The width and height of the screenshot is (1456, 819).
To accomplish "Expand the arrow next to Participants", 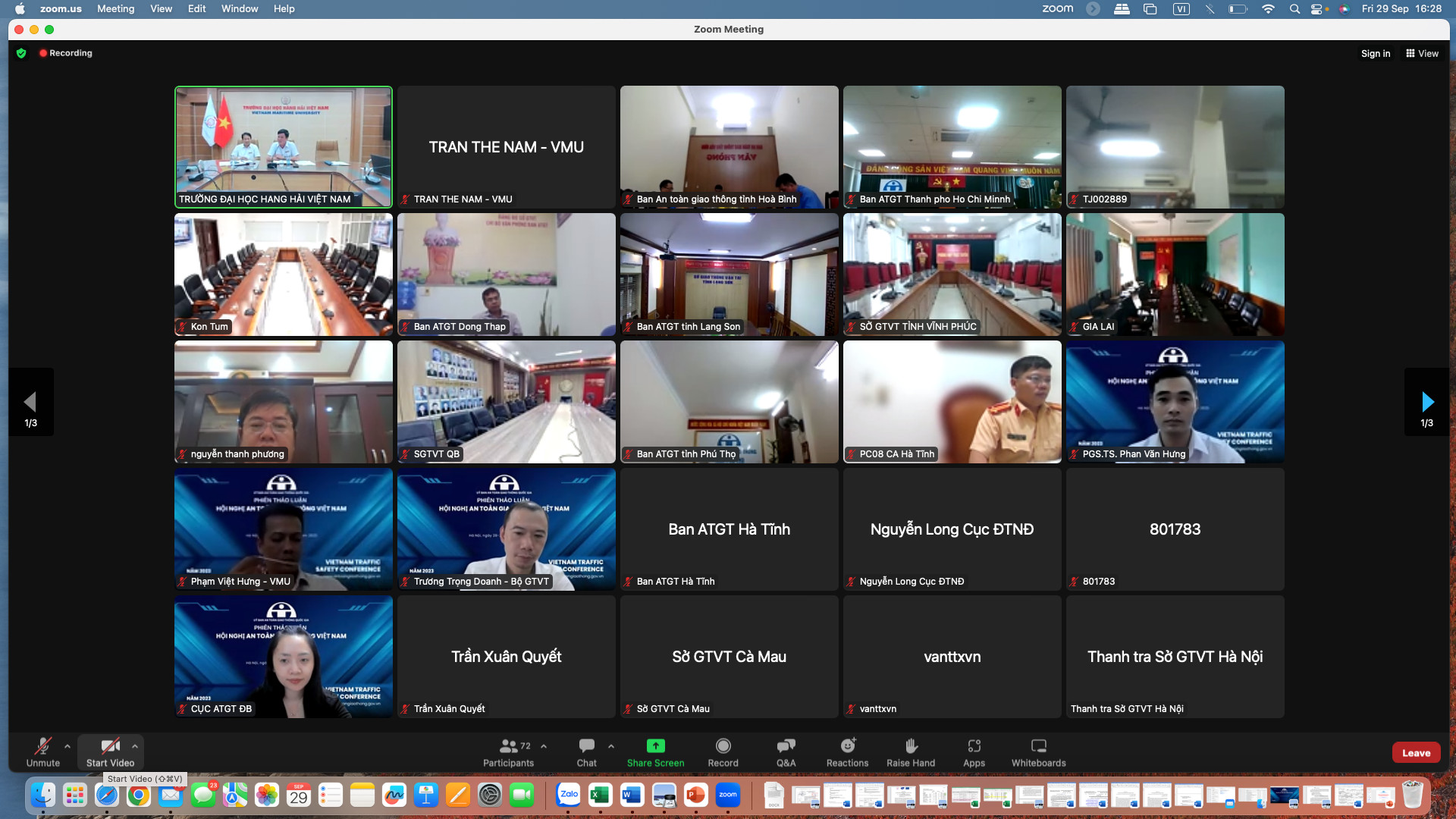I will [544, 746].
